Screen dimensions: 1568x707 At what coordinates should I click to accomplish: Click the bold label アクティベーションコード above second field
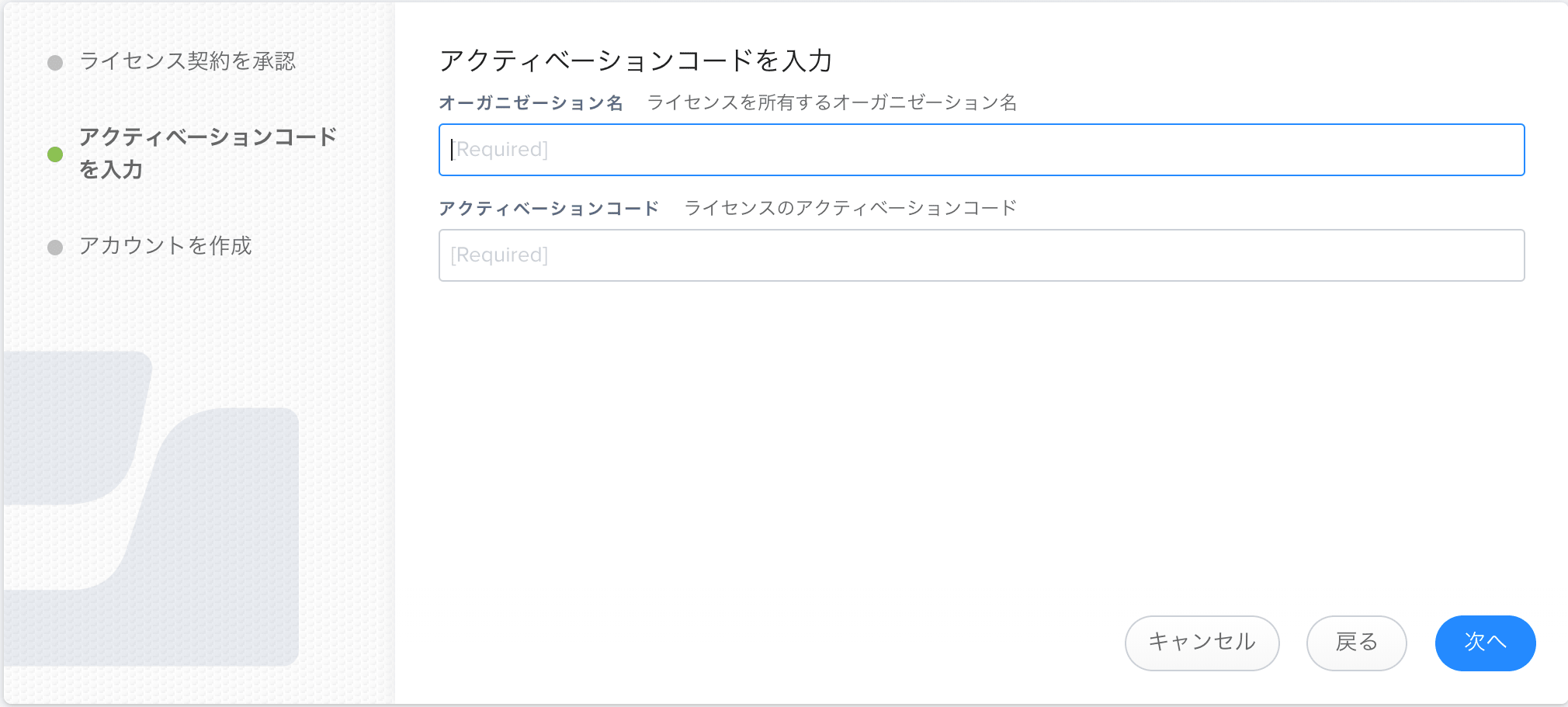pyautogui.click(x=549, y=209)
